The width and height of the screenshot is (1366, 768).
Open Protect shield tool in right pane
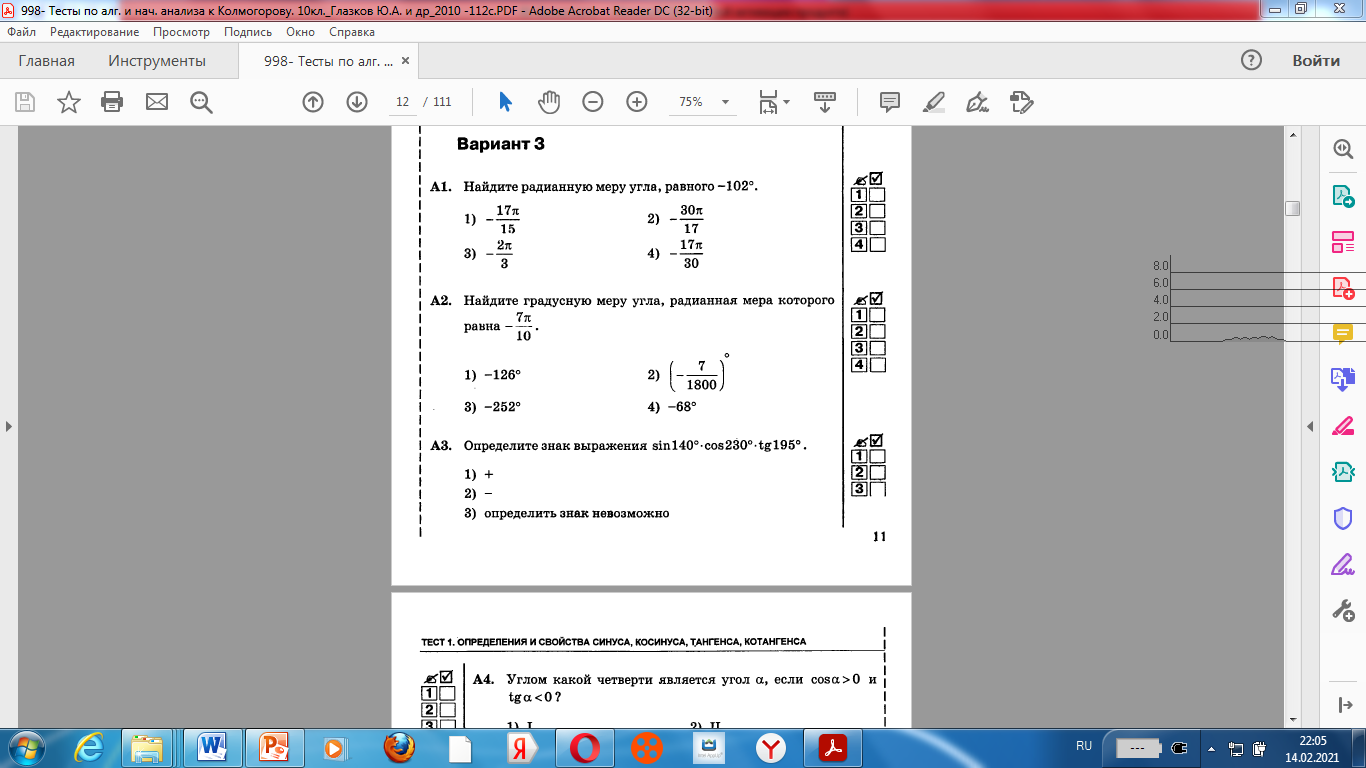point(1343,518)
